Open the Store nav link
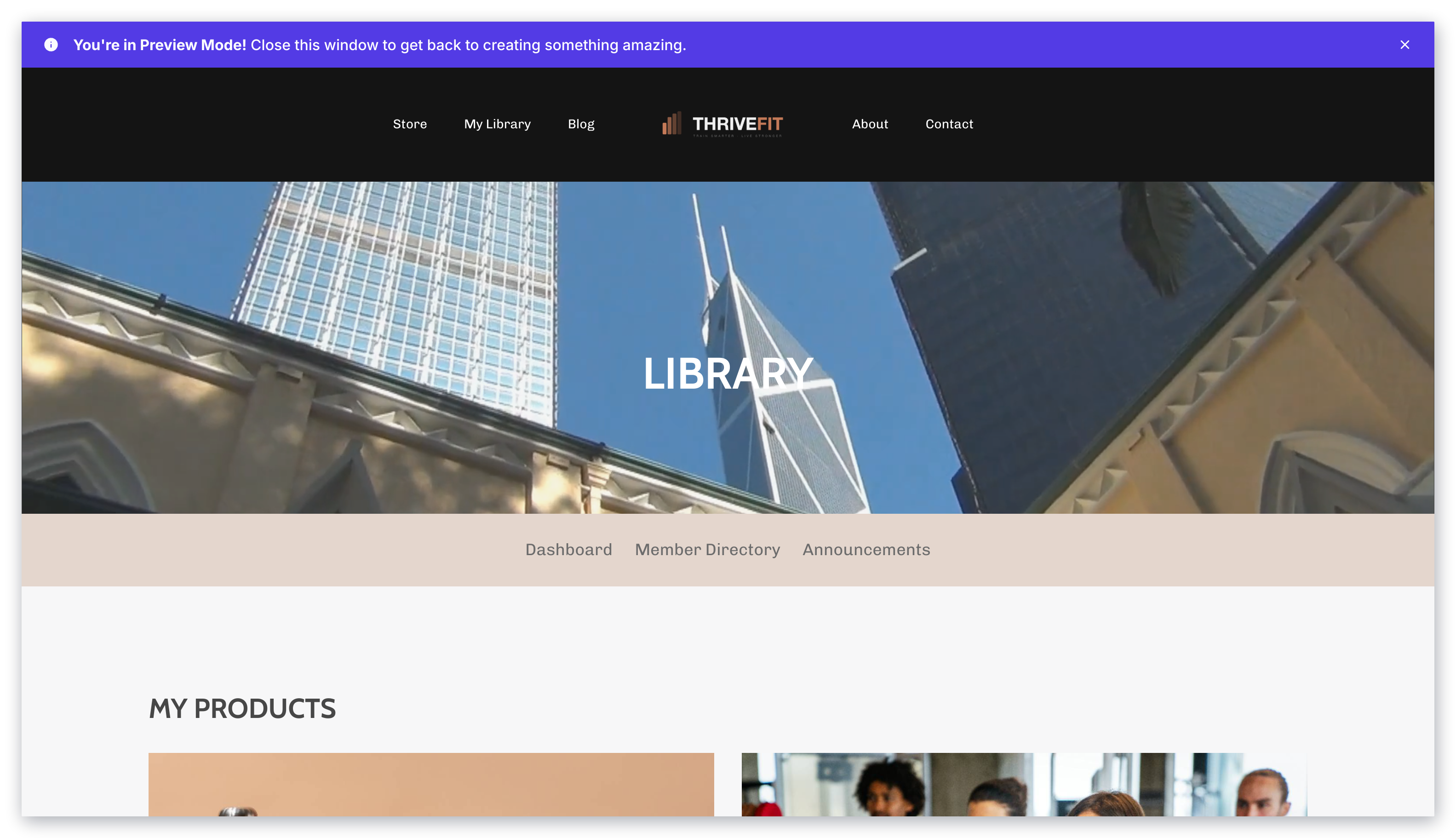 410,124
